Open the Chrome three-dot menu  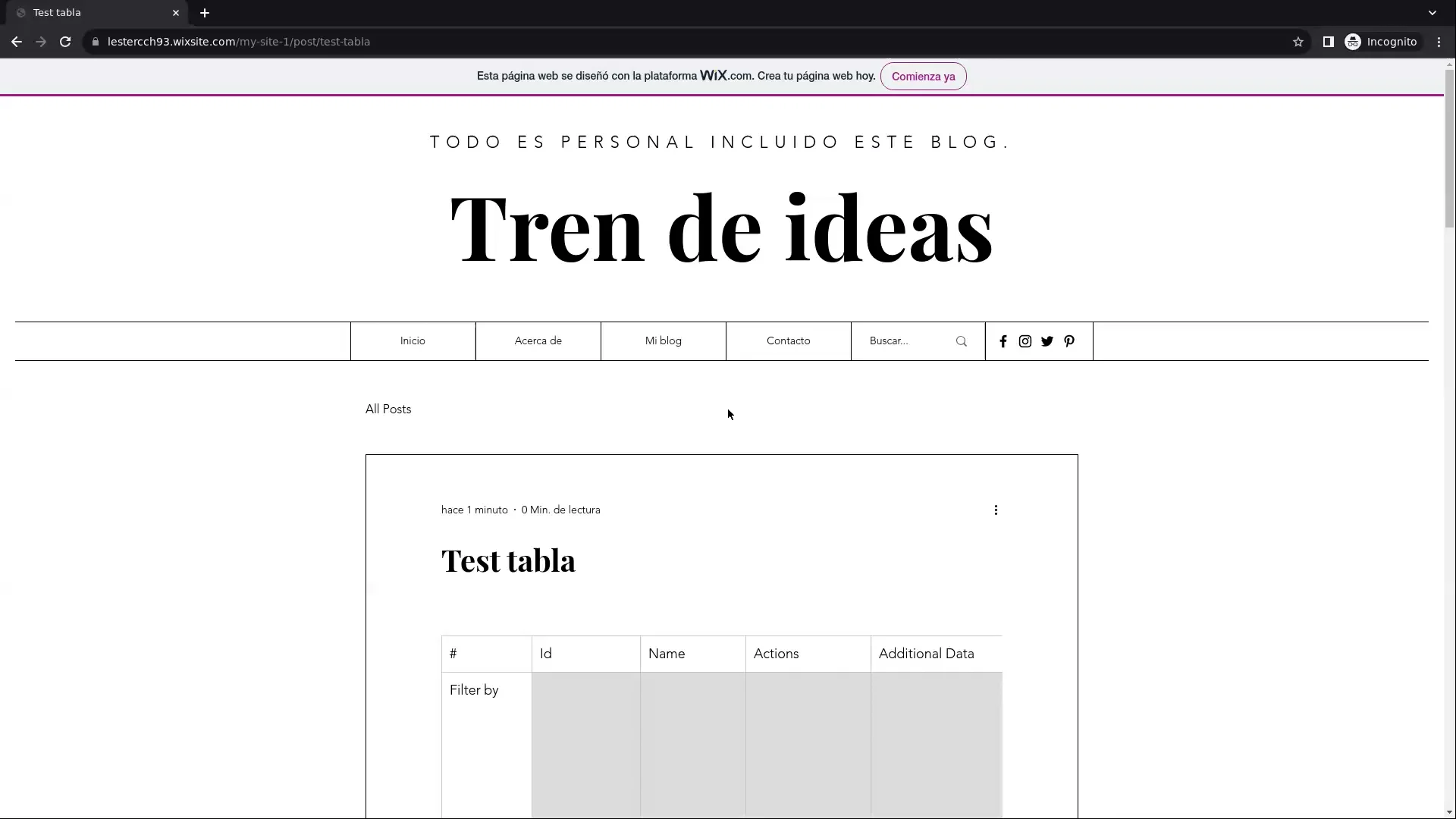1439,42
